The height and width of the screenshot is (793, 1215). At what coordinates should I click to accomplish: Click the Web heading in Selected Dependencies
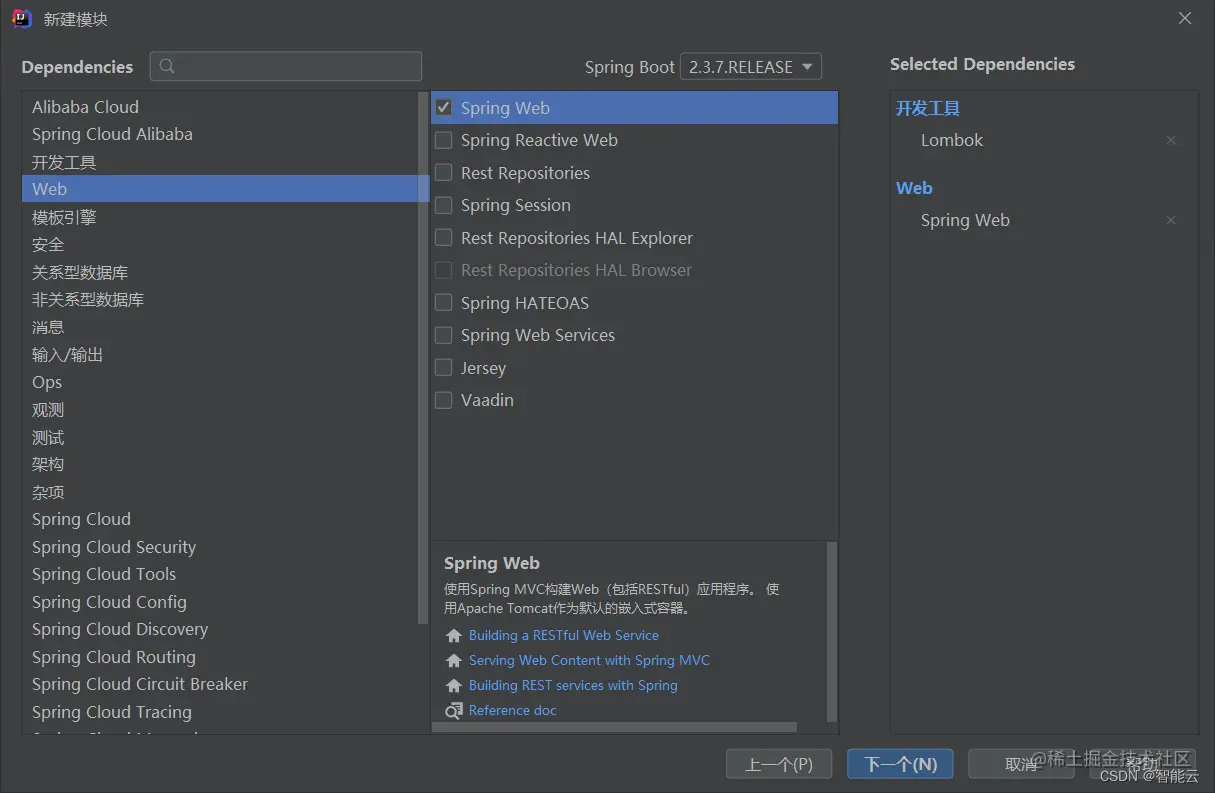point(914,188)
